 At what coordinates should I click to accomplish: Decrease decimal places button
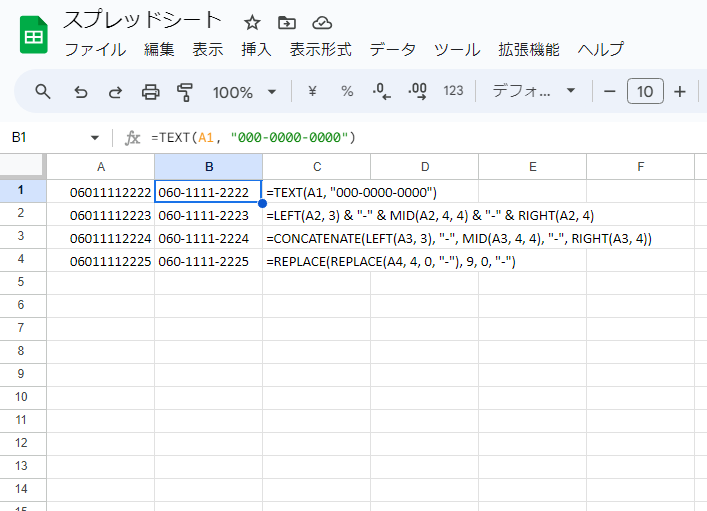tap(381, 92)
